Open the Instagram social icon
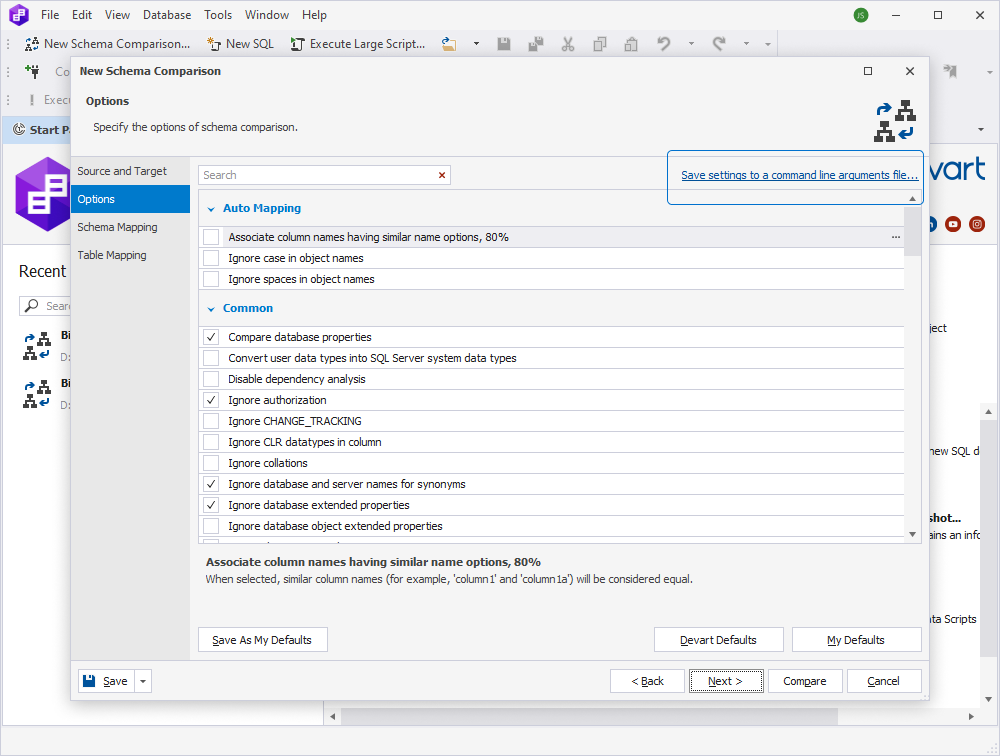The width and height of the screenshot is (1000, 756). tap(977, 224)
